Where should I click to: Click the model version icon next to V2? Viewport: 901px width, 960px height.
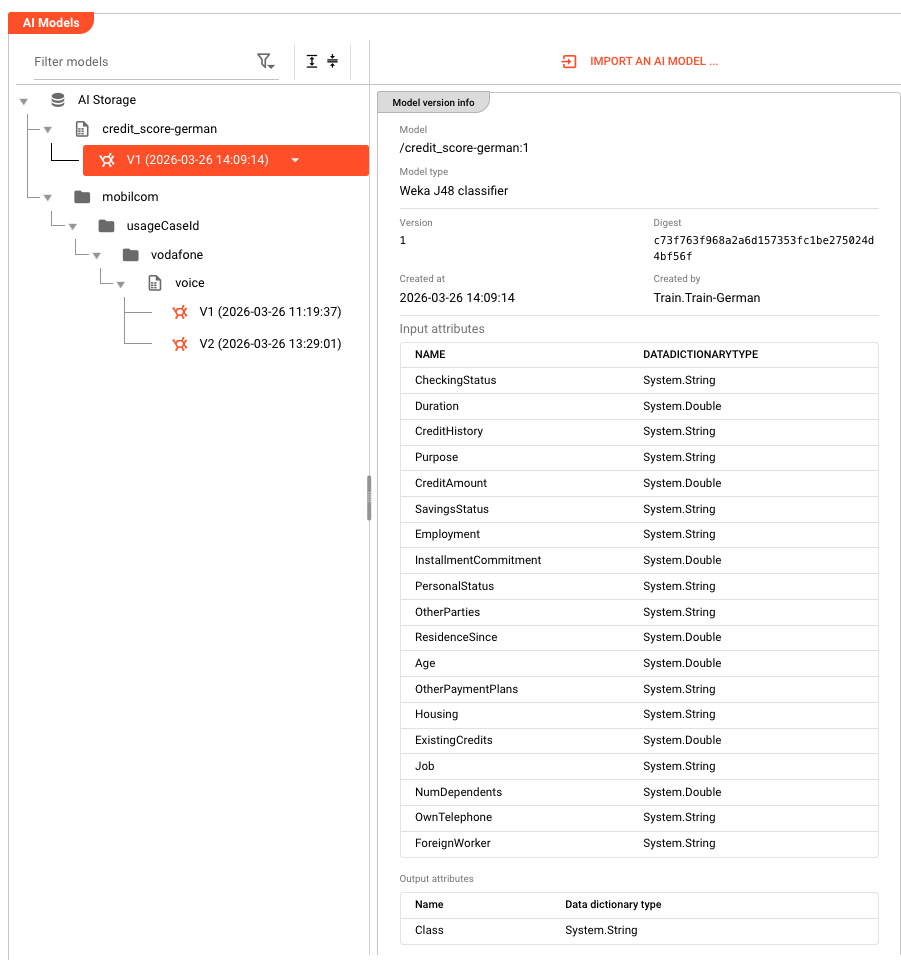click(x=180, y=343)
